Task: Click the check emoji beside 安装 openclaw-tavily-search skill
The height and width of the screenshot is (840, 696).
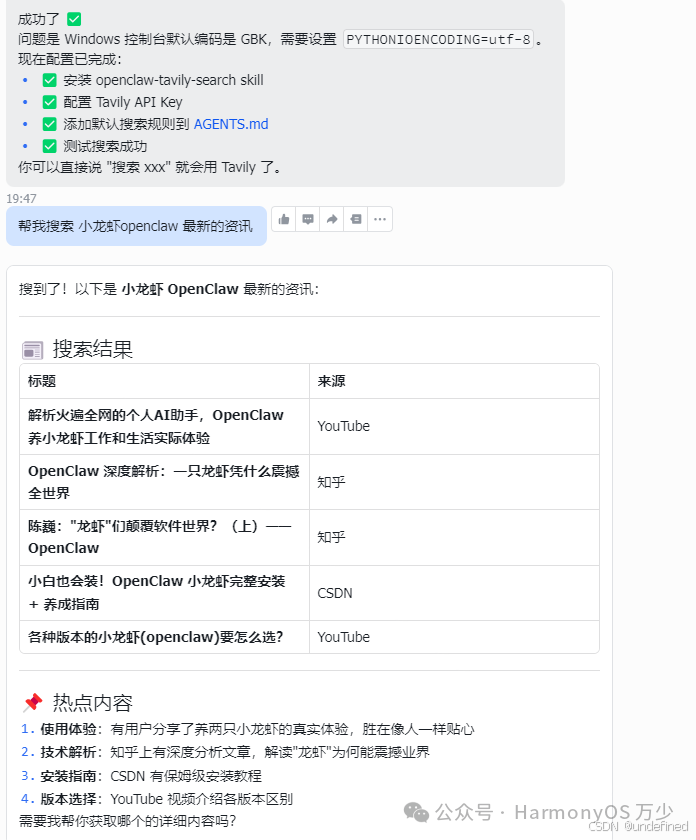Action: point(49,80)
